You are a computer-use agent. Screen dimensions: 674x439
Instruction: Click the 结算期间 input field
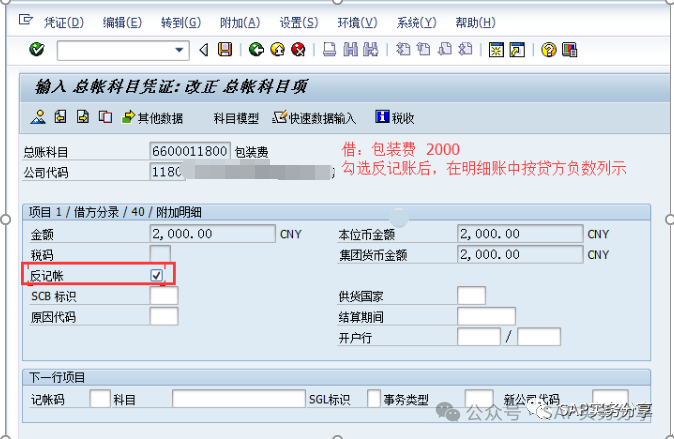pyautogui.click(x=485, y=316)
